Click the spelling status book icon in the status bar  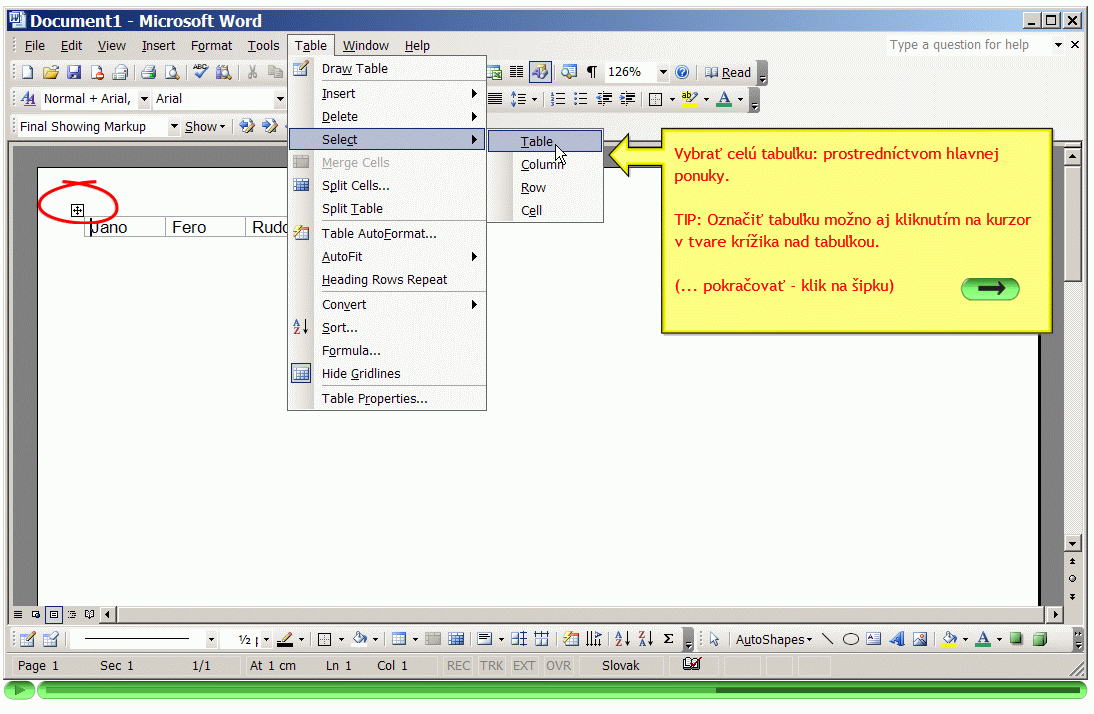coord(691,664)
